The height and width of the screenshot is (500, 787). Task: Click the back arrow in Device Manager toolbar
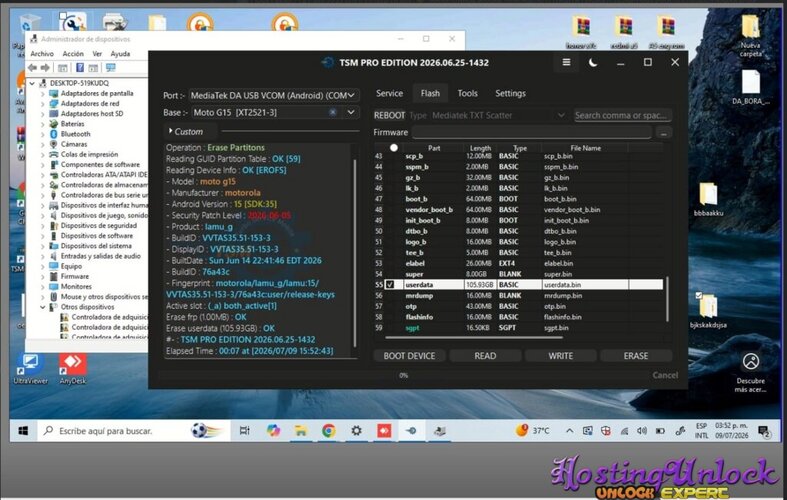pyautogui.click(x=33, y=68)
